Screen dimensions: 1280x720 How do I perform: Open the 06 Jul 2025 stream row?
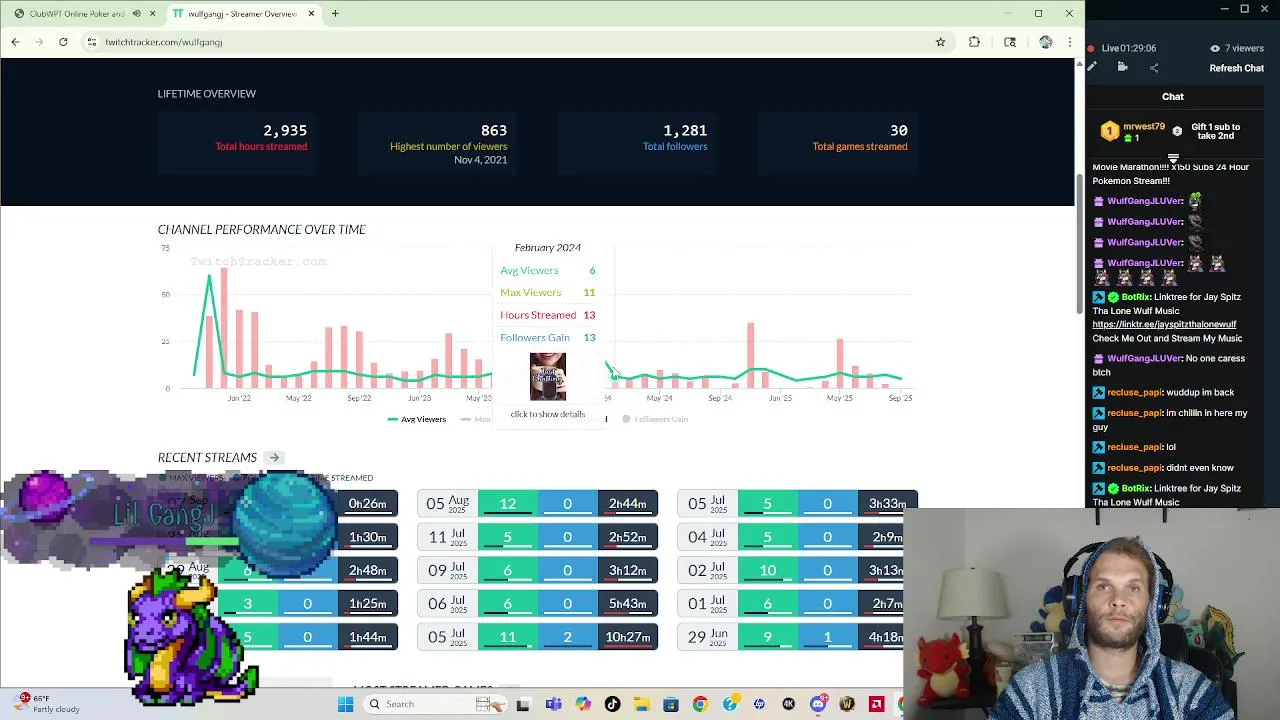pyautogui.click(x=537, y=604)
